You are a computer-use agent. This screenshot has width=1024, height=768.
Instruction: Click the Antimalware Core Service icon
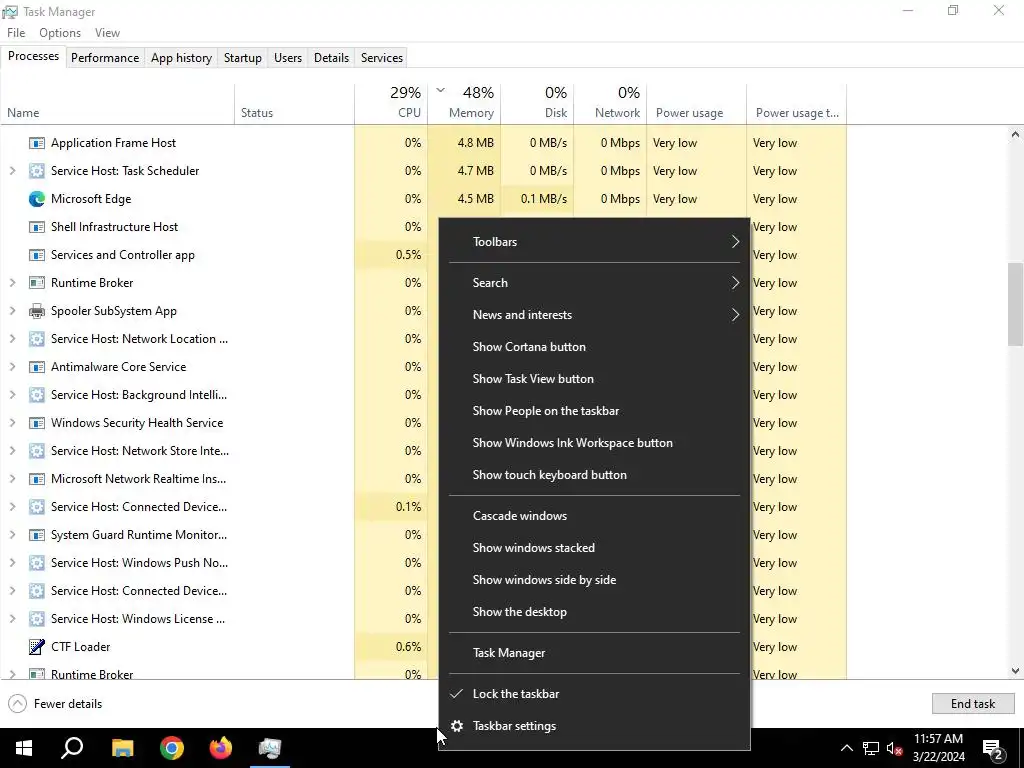(37, 367)
